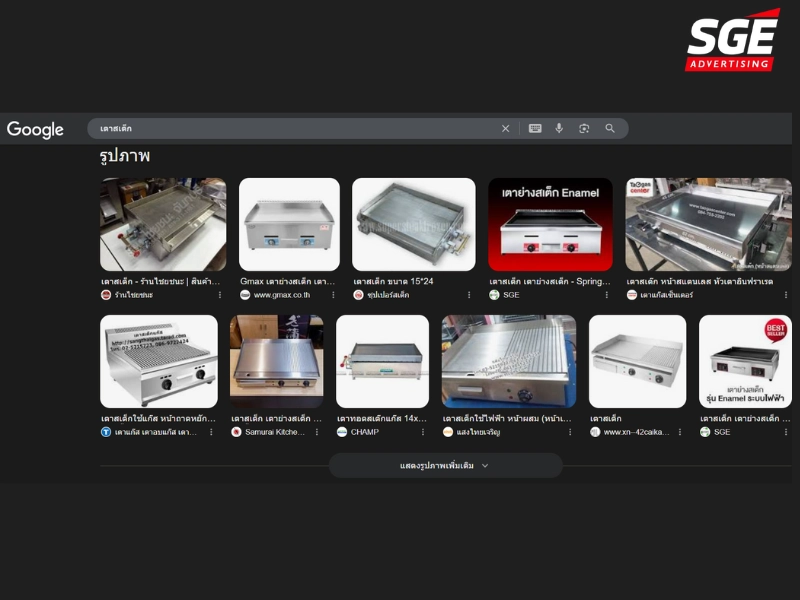Open the gas steak grill thumbnail above เตาสเต็กใช้แก๊ส

(x=159, y=361)
